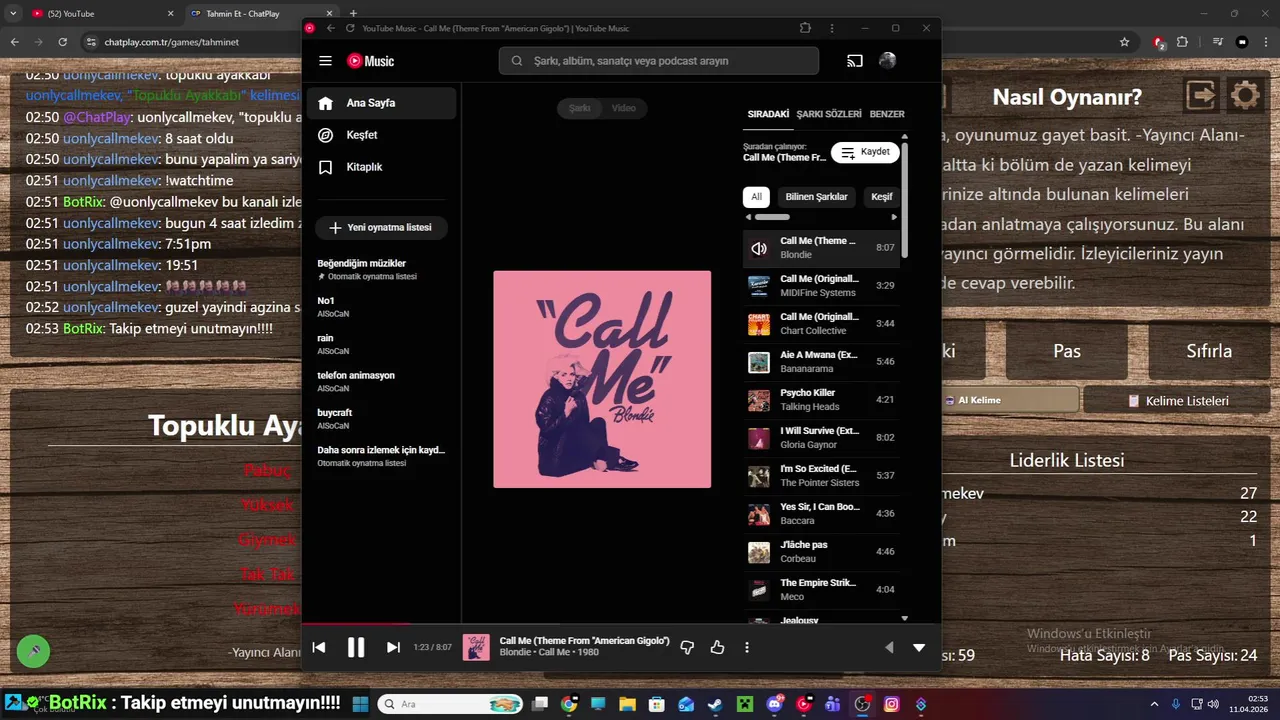Image resolution: width=1280 pixels, height=720 pixels.
Task: Open Steam from the taskbar
Action: pyautogui.click(x=715, y=704)
